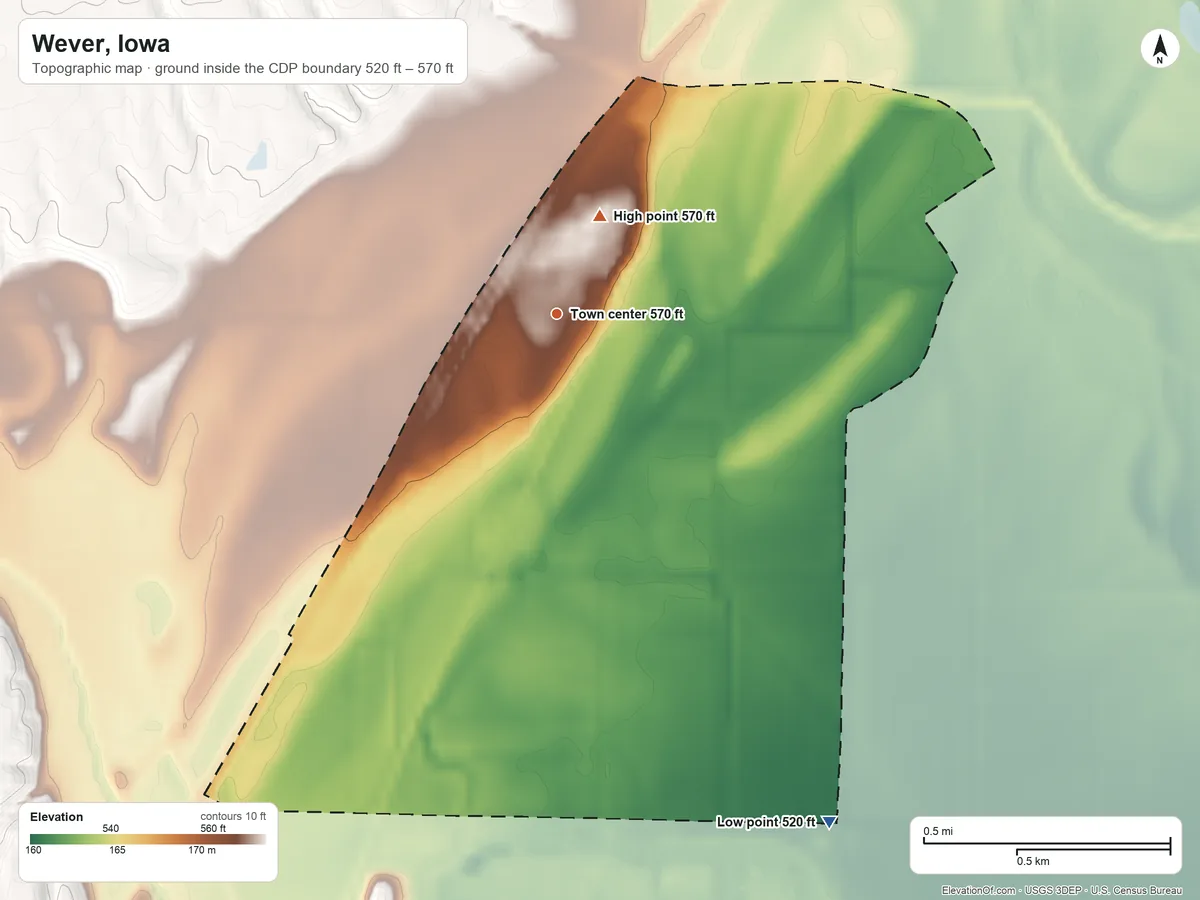Click the town center circle marker

click(556, 314)
